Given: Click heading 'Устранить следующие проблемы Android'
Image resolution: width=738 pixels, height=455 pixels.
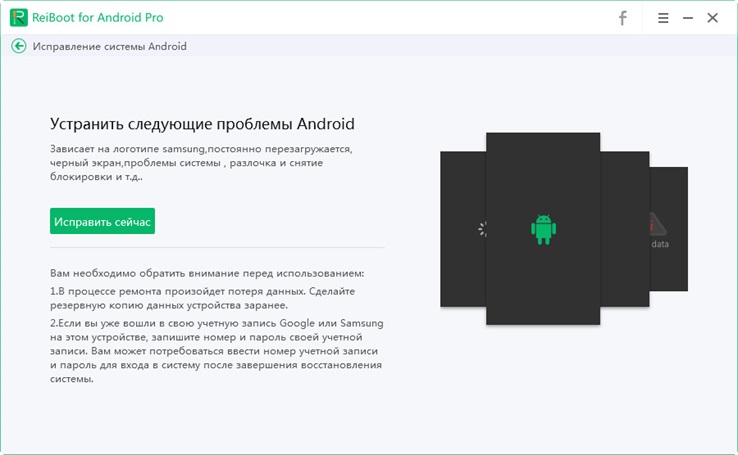Looking at the screenshot, I should tap(202, 124).
